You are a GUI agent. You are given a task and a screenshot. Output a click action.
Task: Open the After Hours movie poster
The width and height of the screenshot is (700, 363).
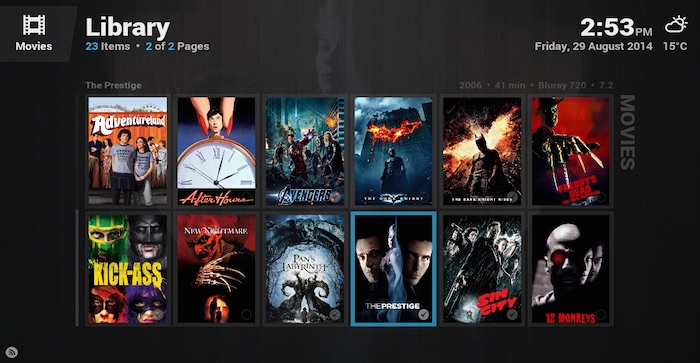(x=217, y=151)
